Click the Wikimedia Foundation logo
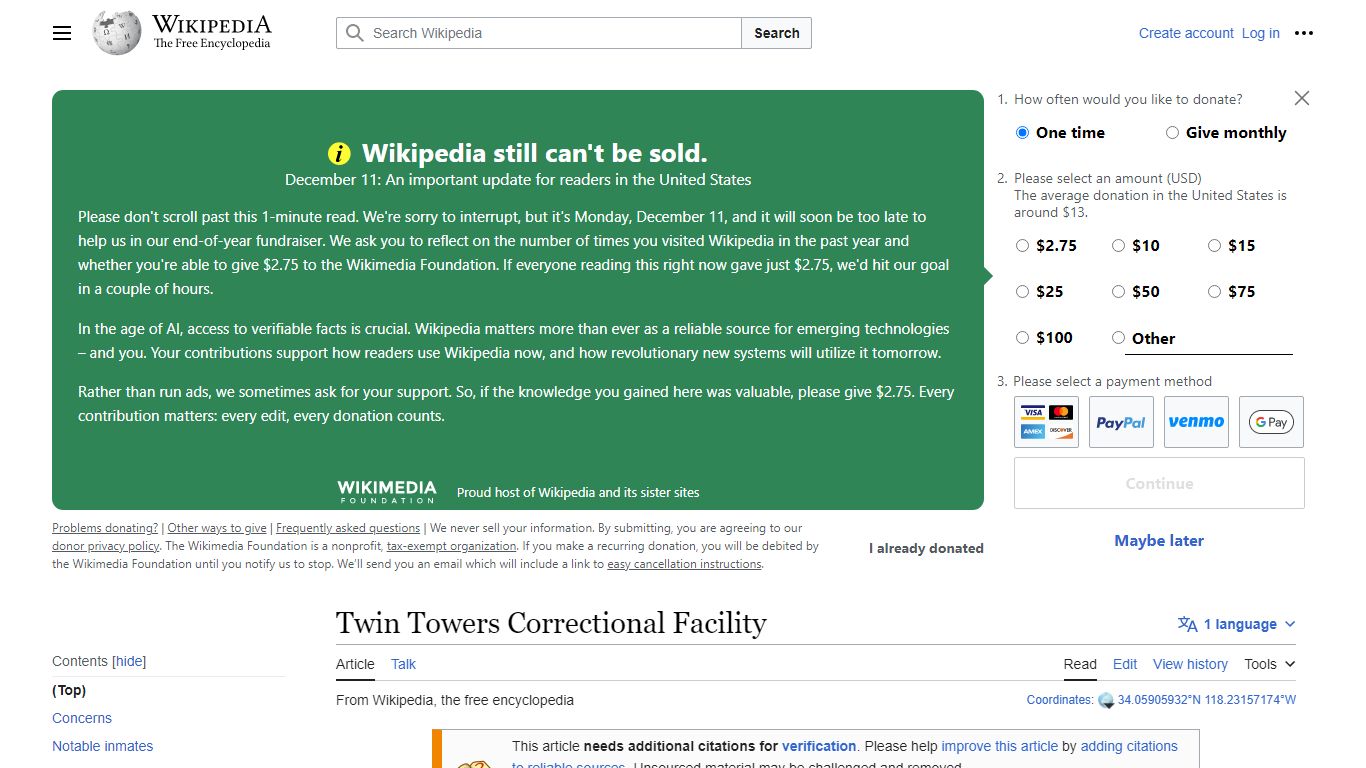 coord(387,491)
